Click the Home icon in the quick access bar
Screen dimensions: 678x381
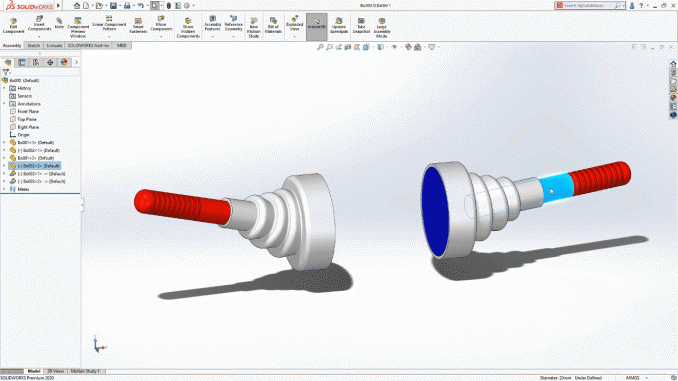(77, 6)
